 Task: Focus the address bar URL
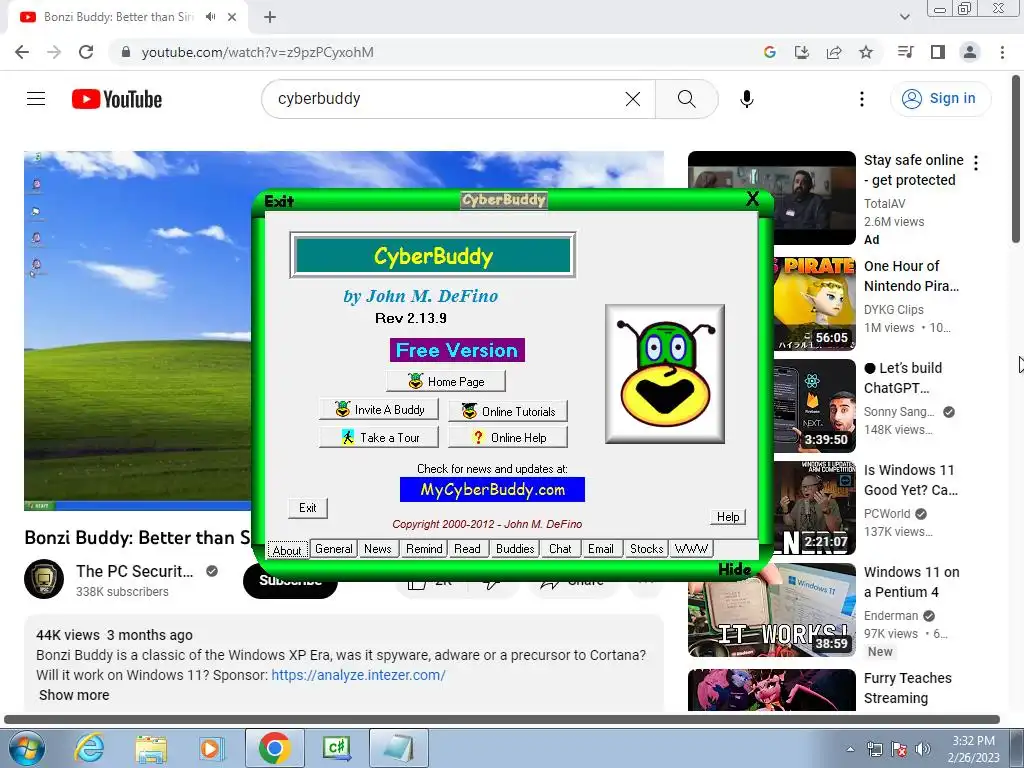pyautogui.click(x=257, y=52)
